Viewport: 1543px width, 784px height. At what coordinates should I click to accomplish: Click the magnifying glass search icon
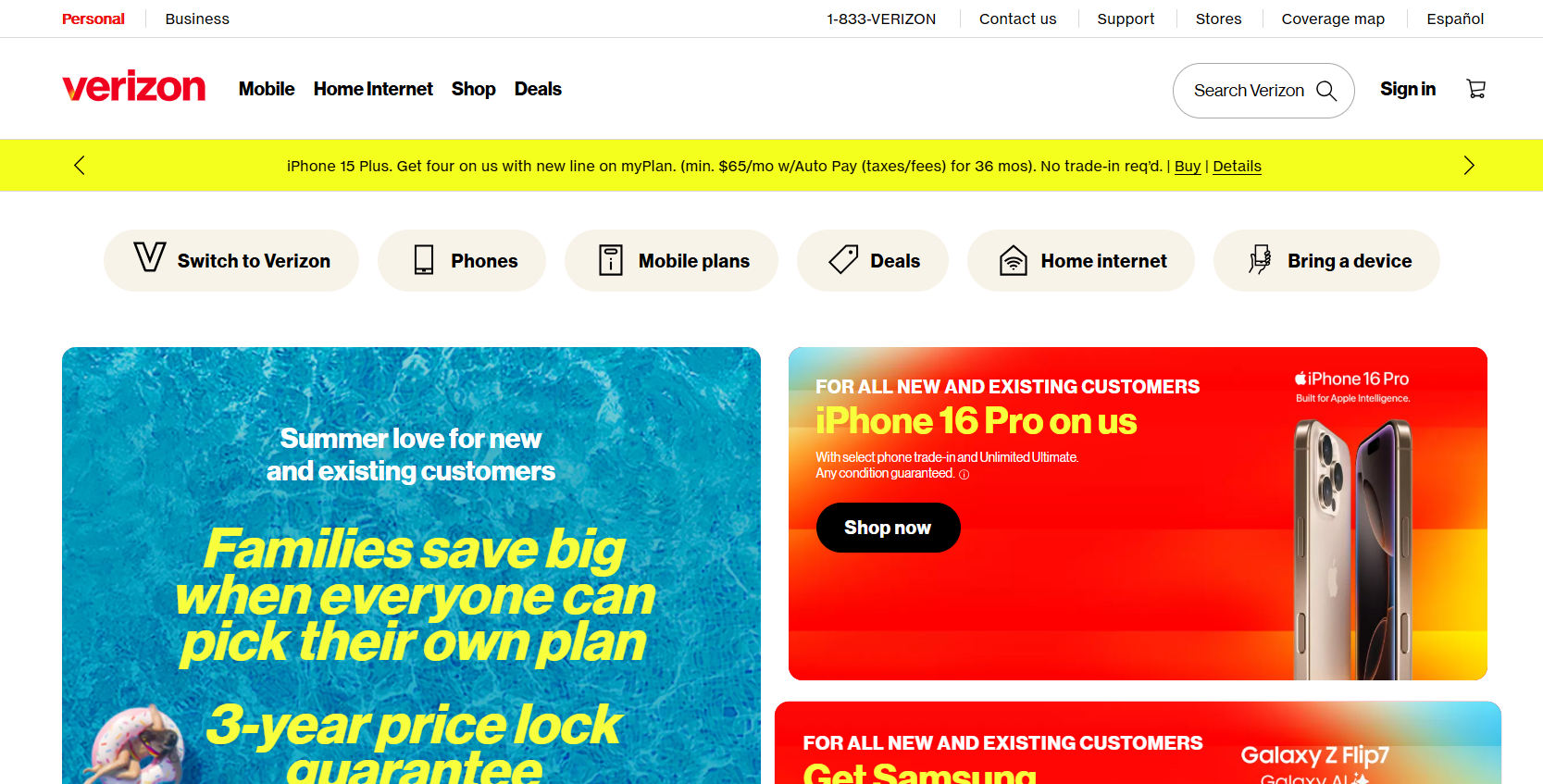1326,91
